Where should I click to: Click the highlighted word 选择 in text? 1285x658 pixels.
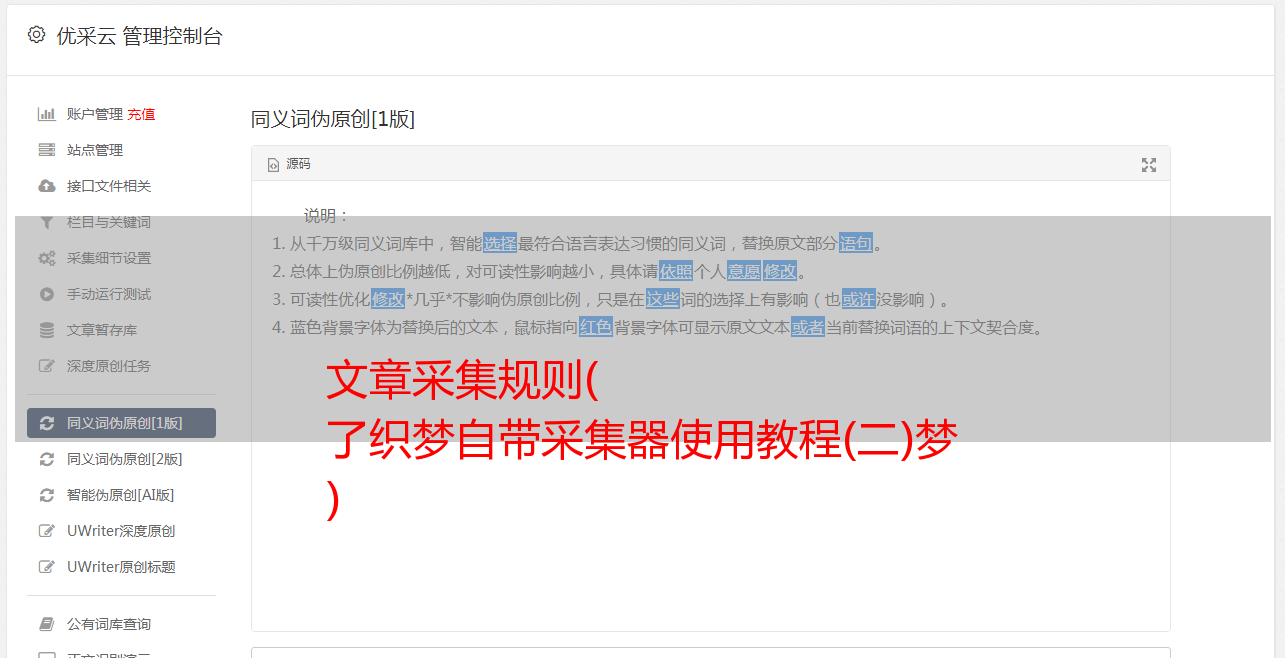[x=500, y=243]
